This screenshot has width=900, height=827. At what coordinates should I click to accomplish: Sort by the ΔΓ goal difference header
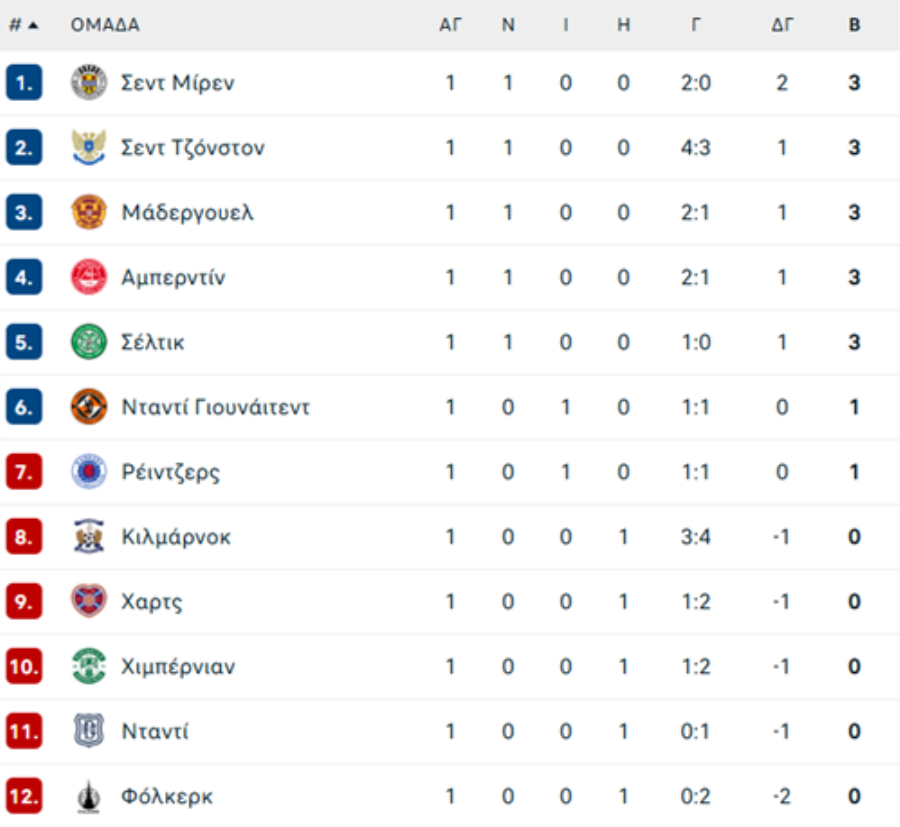(x=782, y=25)
